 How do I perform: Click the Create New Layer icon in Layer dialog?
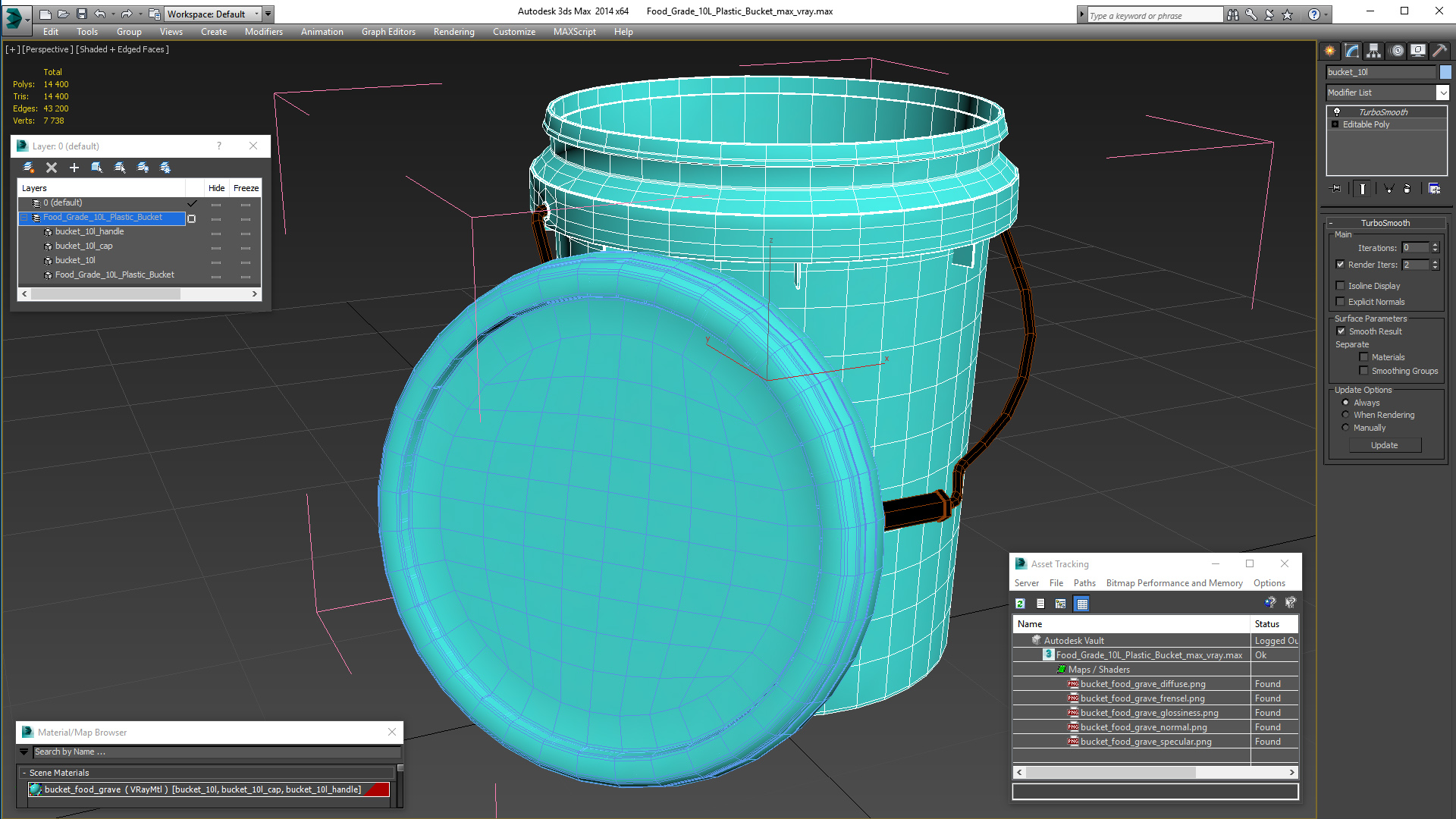pos(29,168)
